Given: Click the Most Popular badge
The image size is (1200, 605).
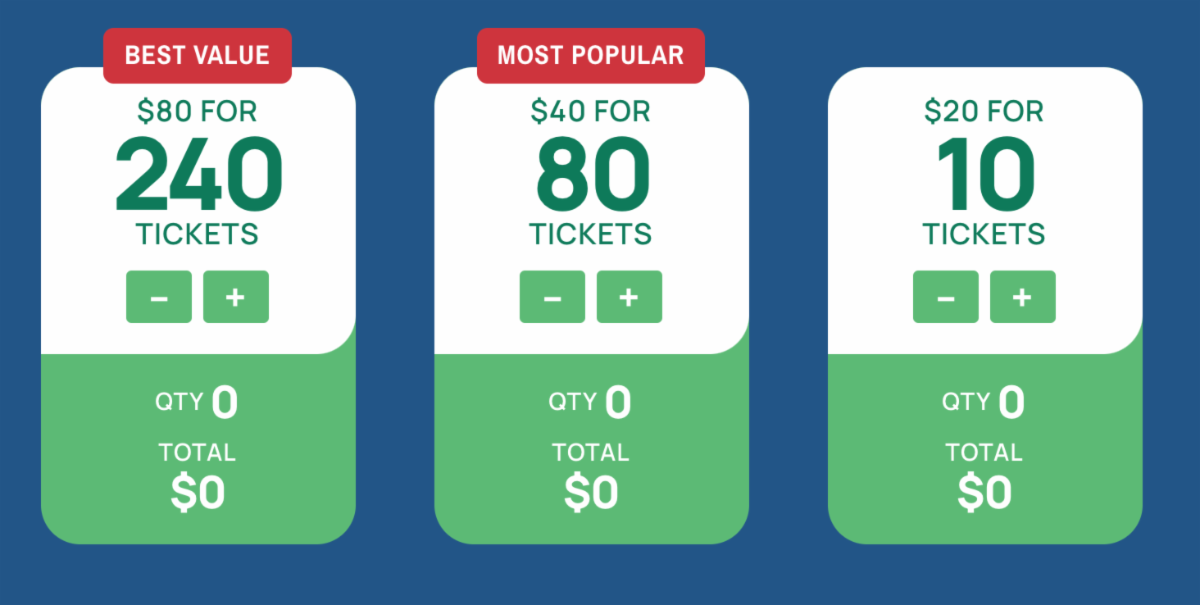Looking at the screenshot, I should click(x=590, y=55).
